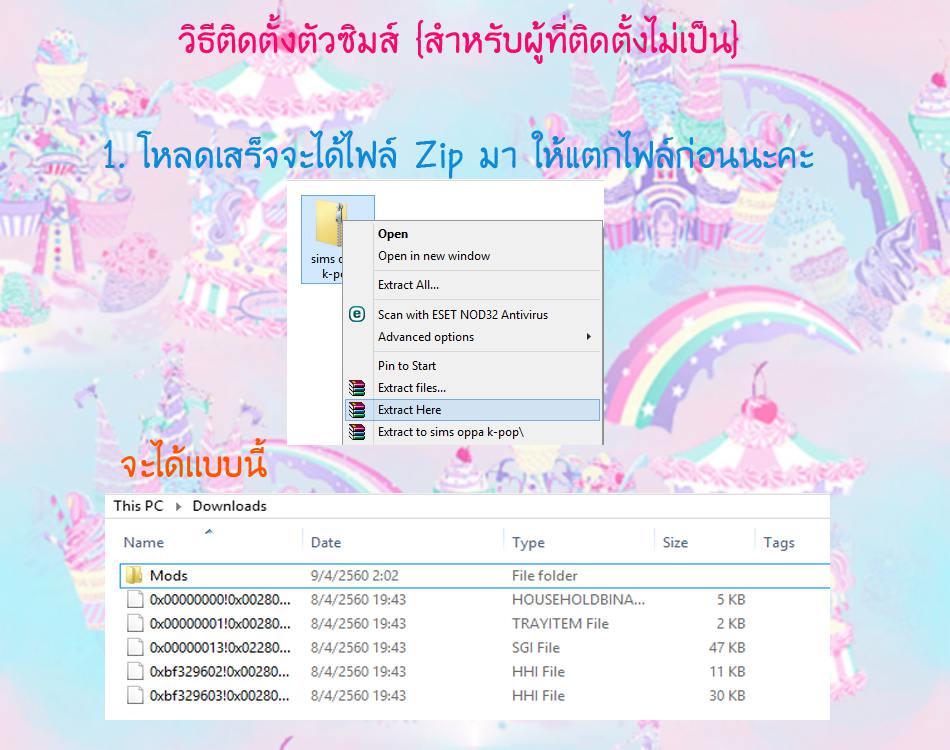Click the File folder type cell
The width and height of the screenshot is (950, 750).
click(x=544, y=576)
